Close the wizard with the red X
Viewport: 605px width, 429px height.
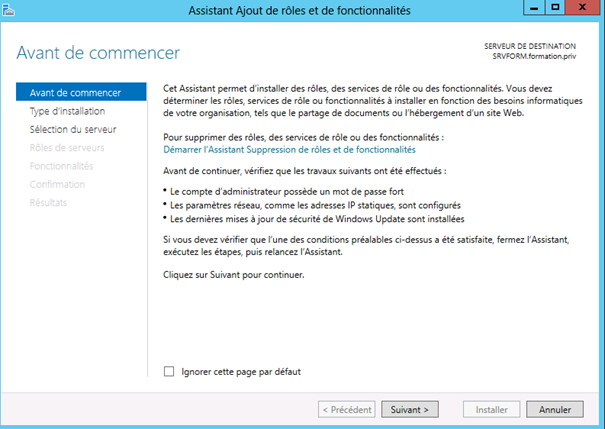click(583, 8)
